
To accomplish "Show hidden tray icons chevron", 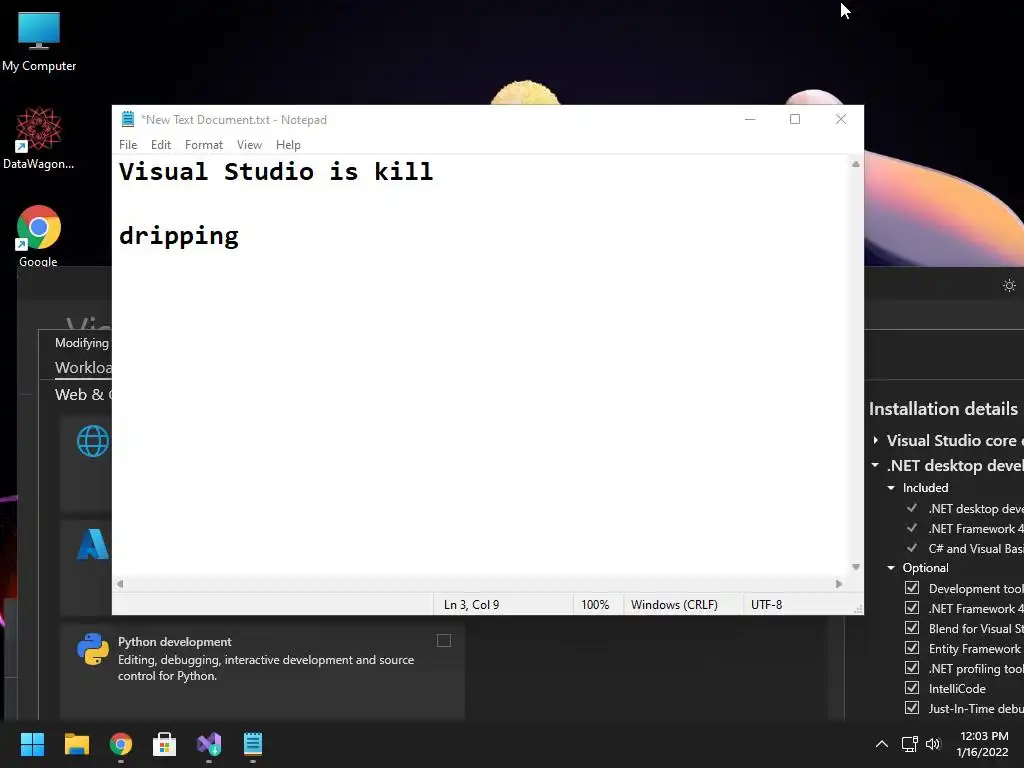I will 882,744.
